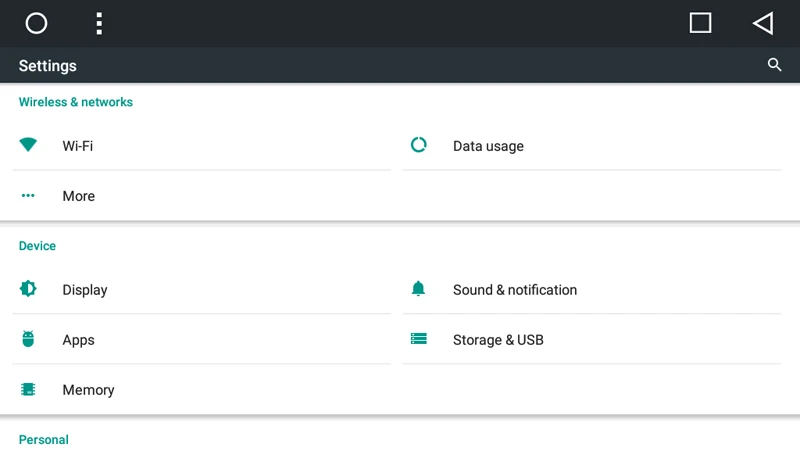This screenshot has height=469, width=800.
Task: Open the Memory settings item
Action: tap(202, 390)
